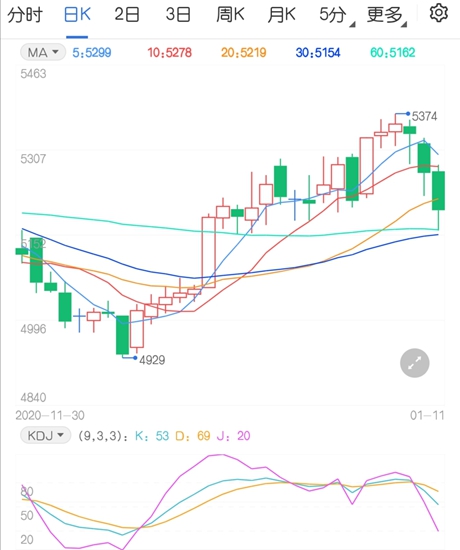
Task: Switch to 2日 chart view
Action: pyautogui.click(x=127, y=15)
